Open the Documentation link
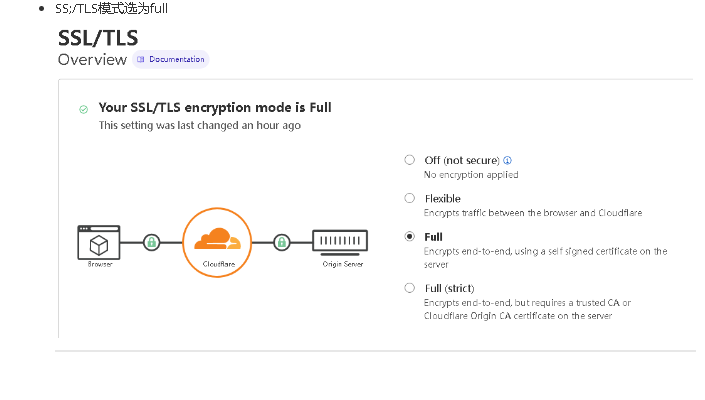The height and width of the screenshot is (400, 705). [176, 60]
